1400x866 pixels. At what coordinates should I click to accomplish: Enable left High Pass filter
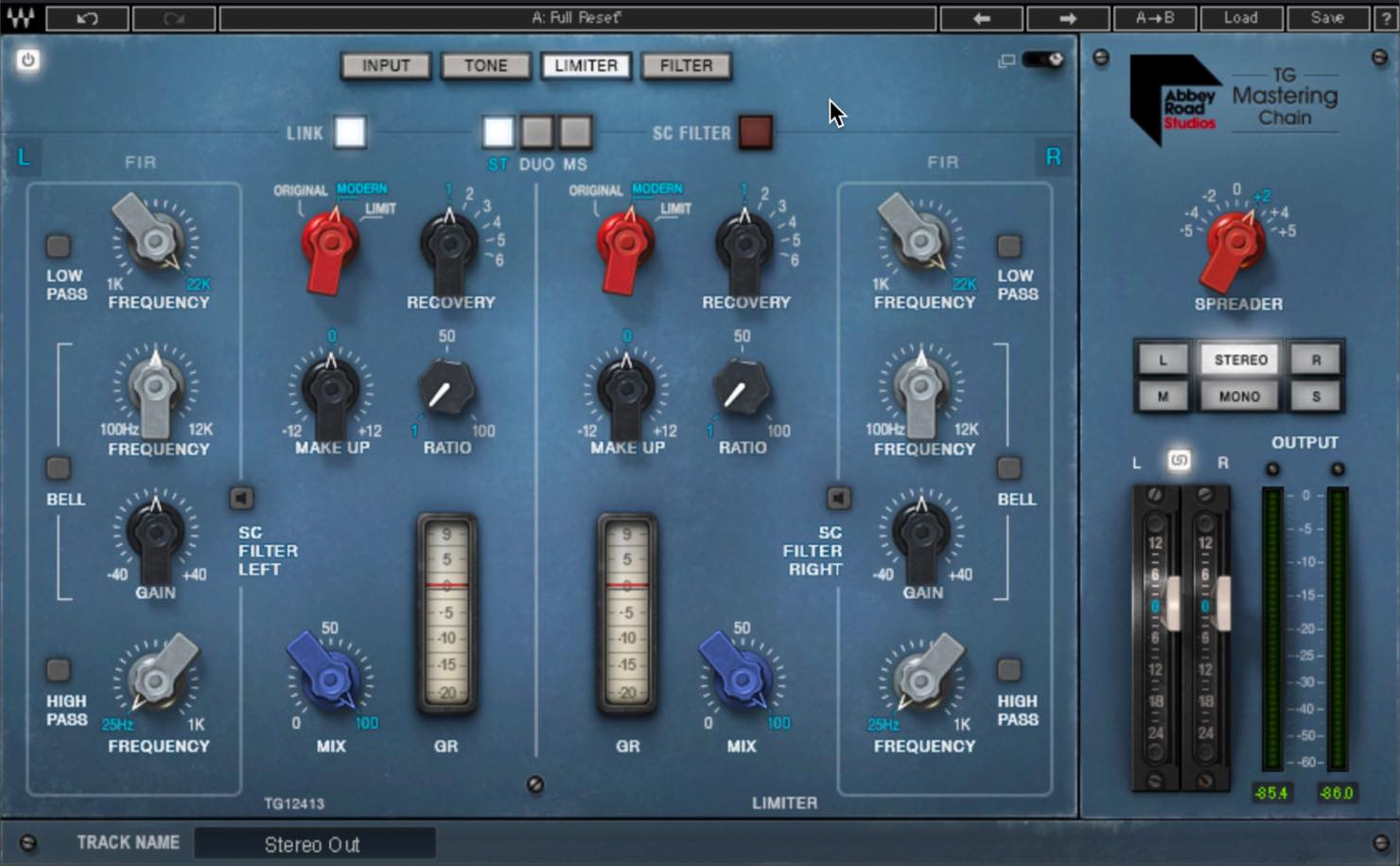click(59, 669)
